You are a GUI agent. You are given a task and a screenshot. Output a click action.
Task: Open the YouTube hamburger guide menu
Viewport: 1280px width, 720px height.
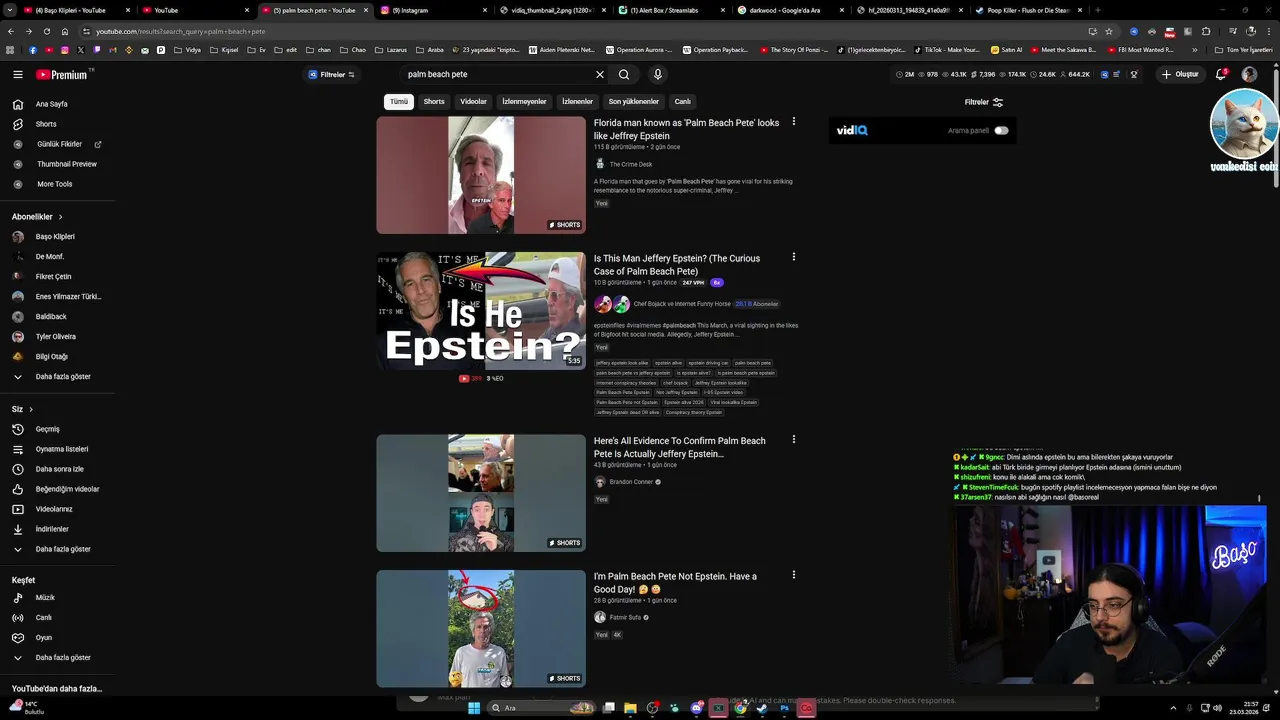pyautogui.click(x=17, y=74)
